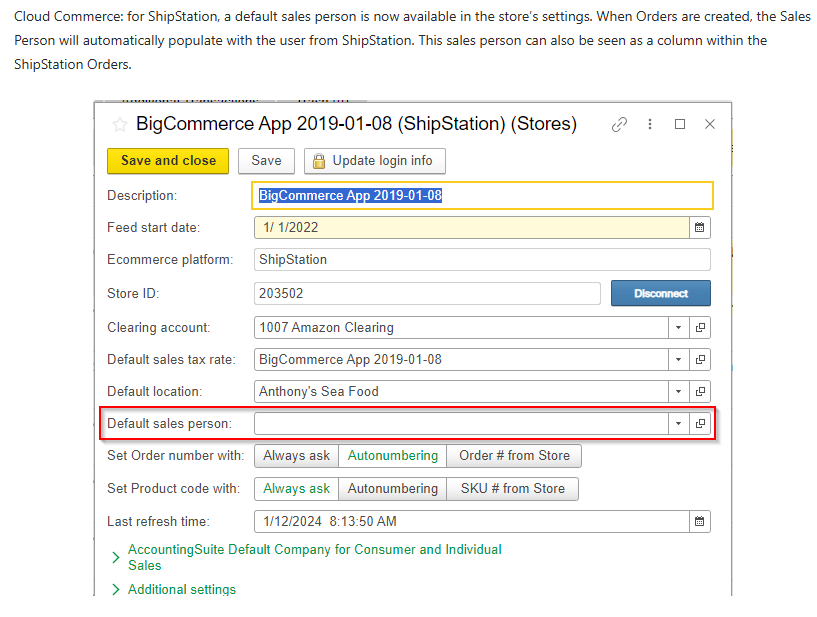Open calendar picker for Feed start date
The width and height of the screenshot is (817, 617).
[x=700, y=228]
